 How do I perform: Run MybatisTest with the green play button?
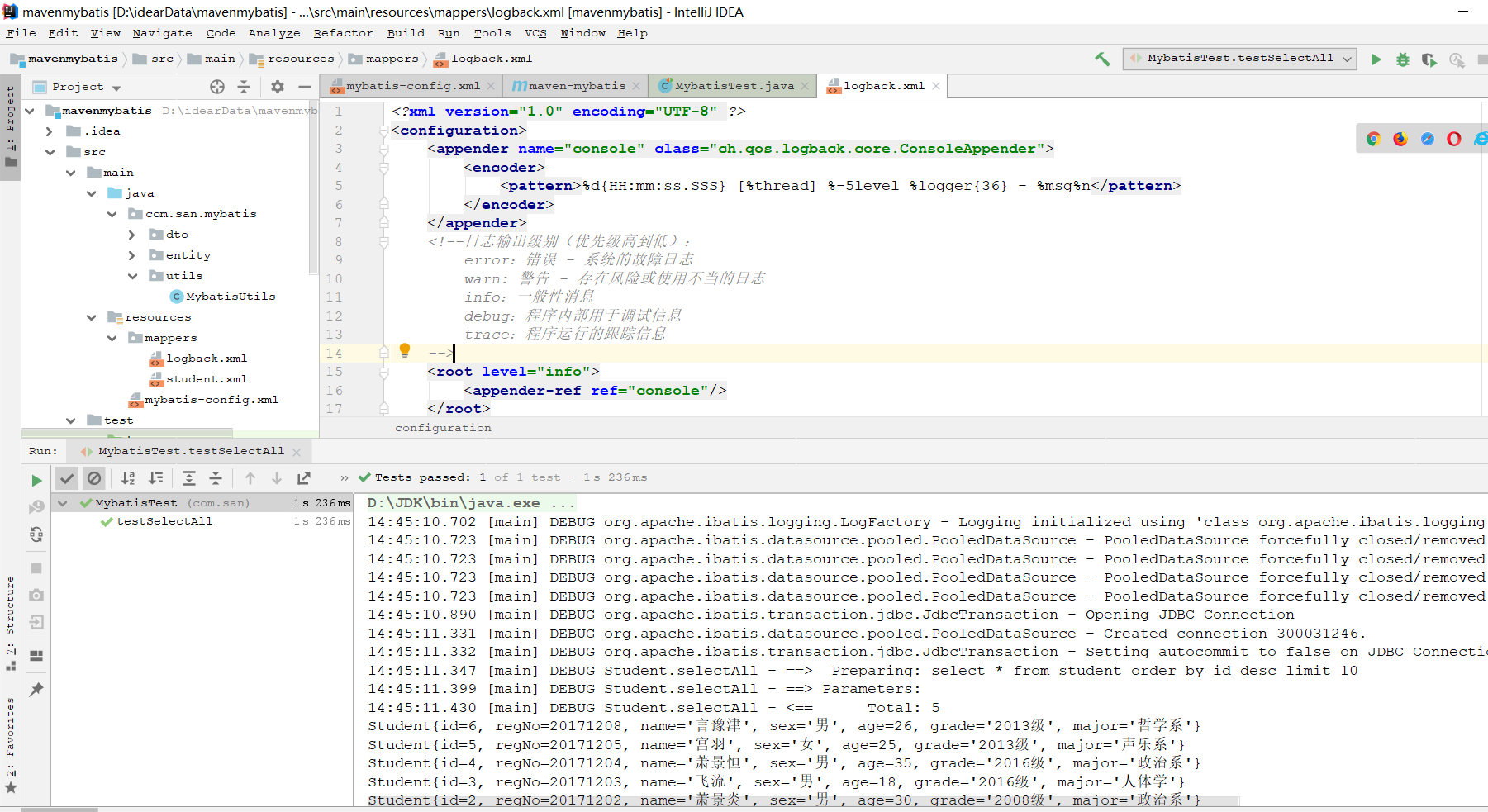[1376, 59]
